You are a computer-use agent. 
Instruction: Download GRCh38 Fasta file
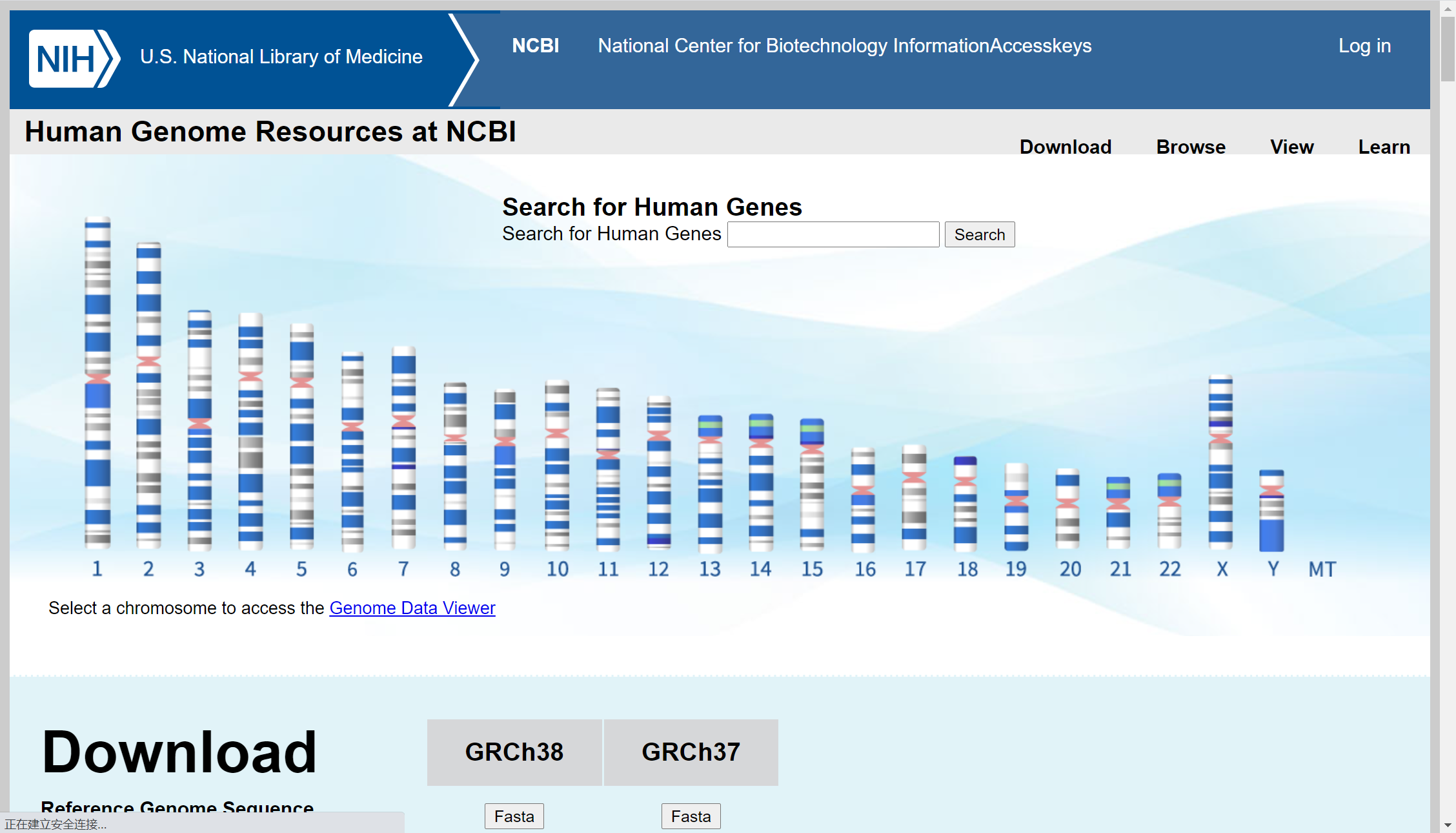[514, 816]
